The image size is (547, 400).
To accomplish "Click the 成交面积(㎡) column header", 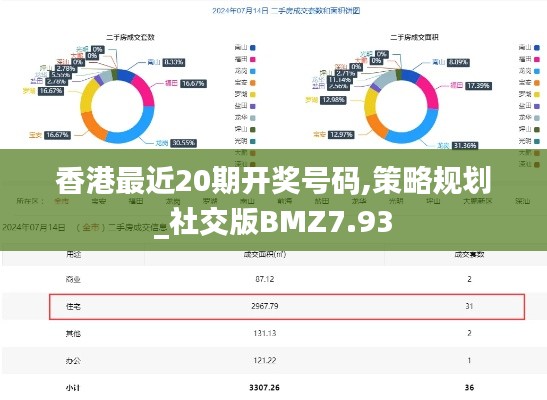I will (265, 255).
